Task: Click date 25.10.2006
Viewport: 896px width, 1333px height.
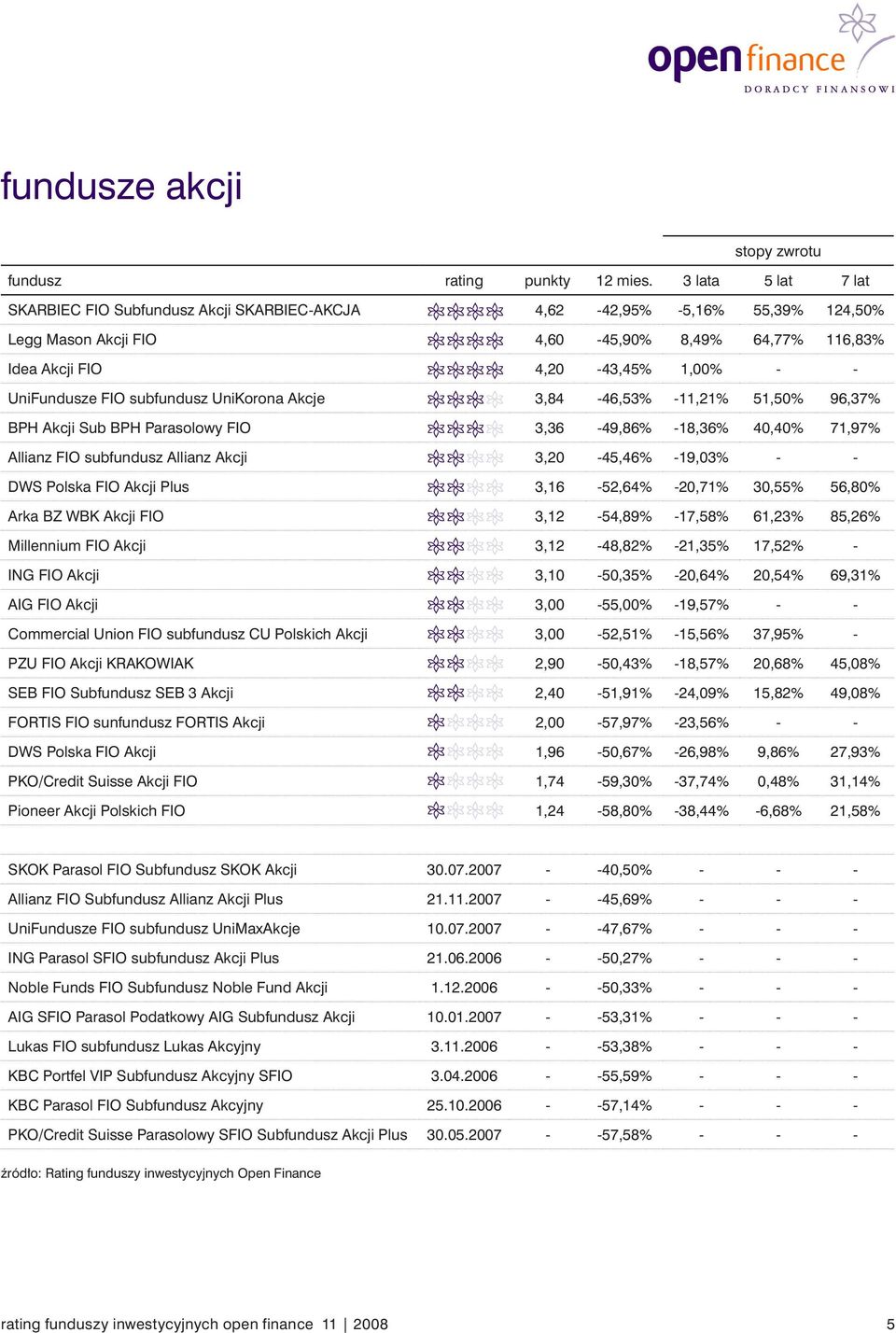Action: pos(464,1105)
